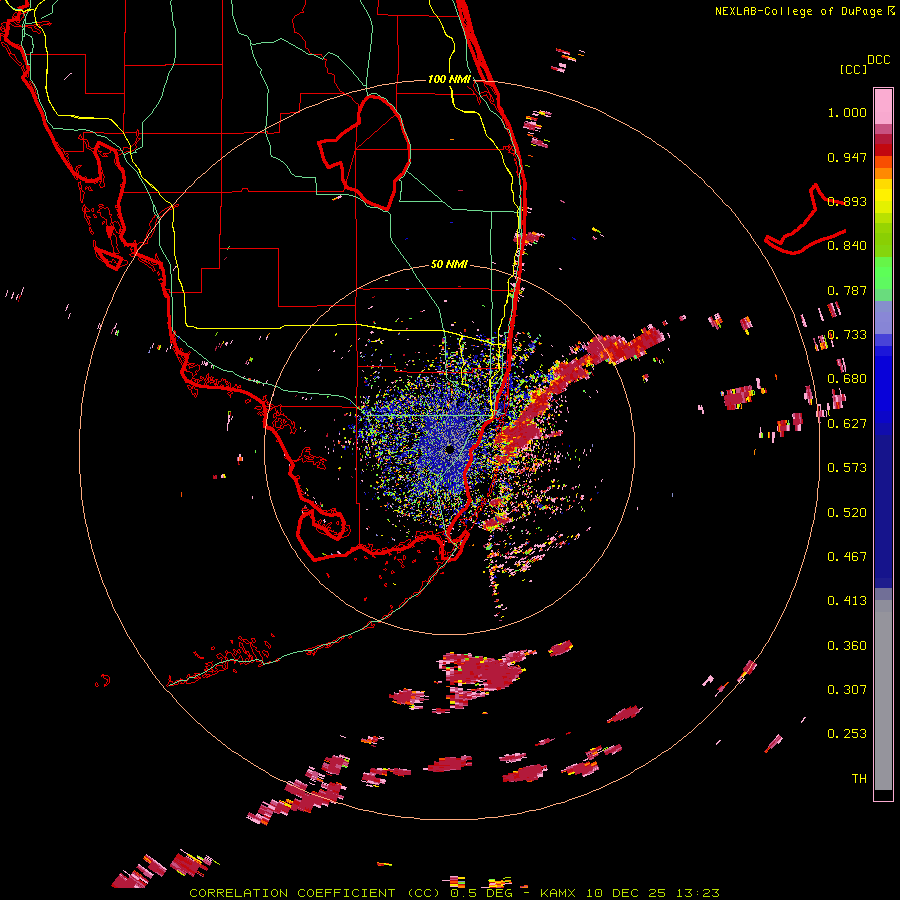Pick the light pink top color scale segment
The height and width of the screenshot is (900, 900).
point(883,106)
